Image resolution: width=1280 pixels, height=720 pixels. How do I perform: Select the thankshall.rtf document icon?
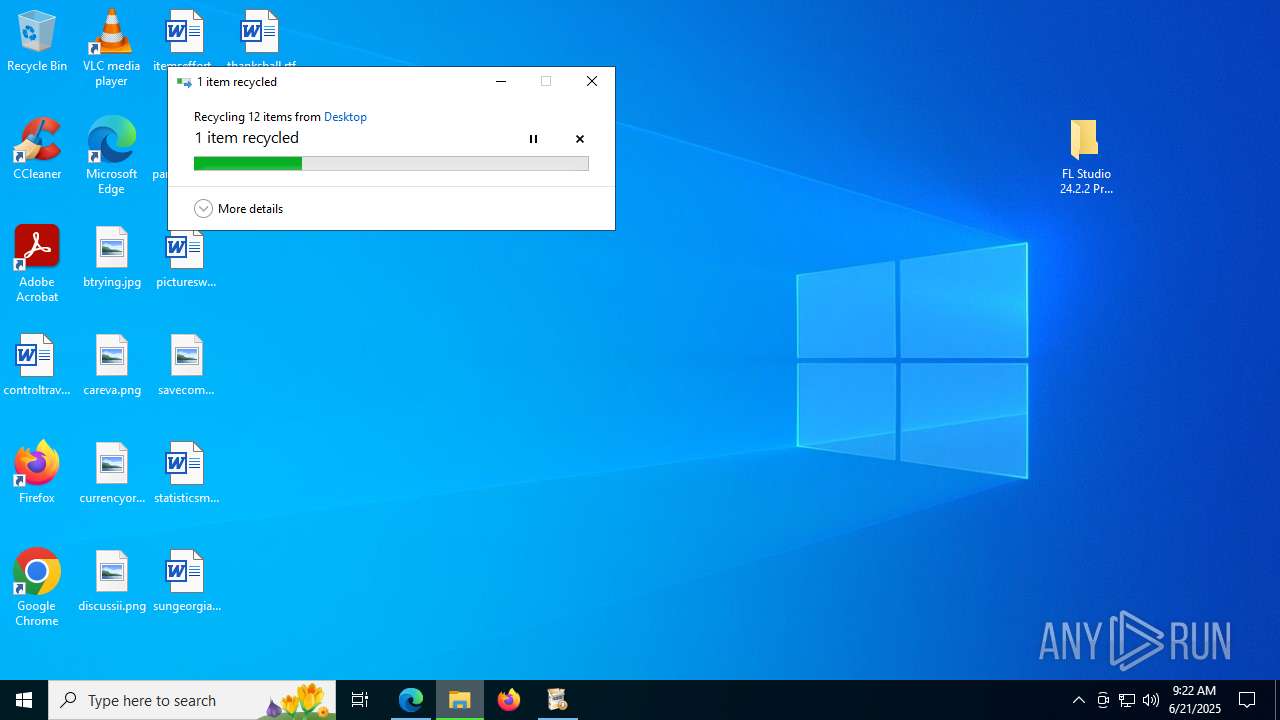pos(260,38)
